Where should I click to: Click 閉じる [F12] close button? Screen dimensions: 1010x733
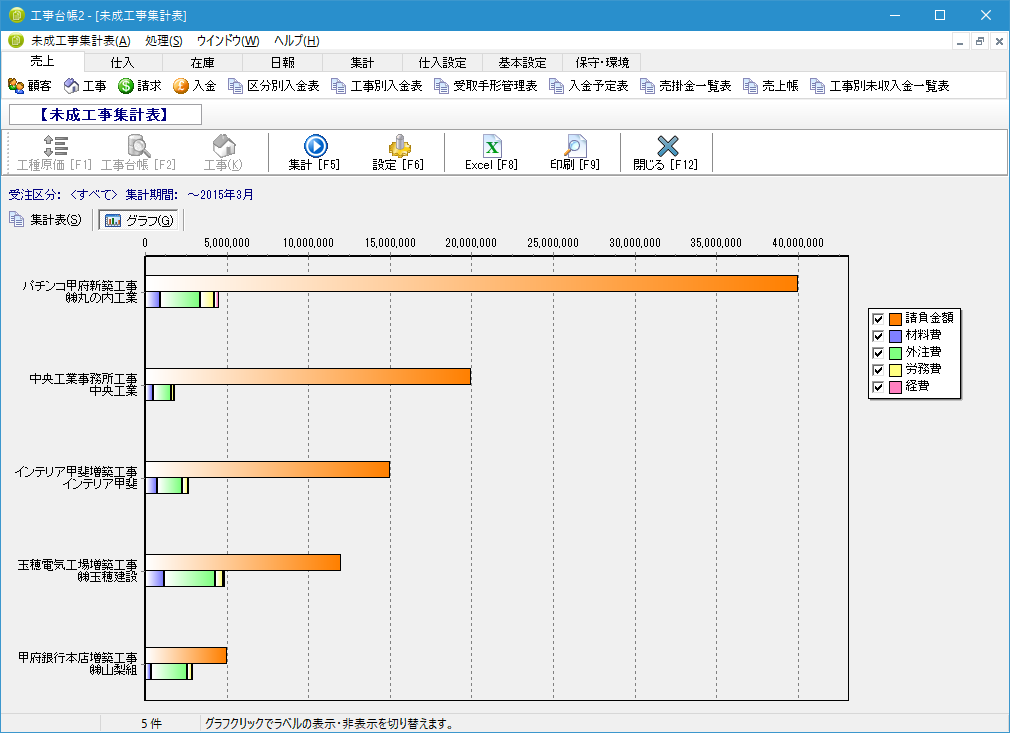point(666,153)
